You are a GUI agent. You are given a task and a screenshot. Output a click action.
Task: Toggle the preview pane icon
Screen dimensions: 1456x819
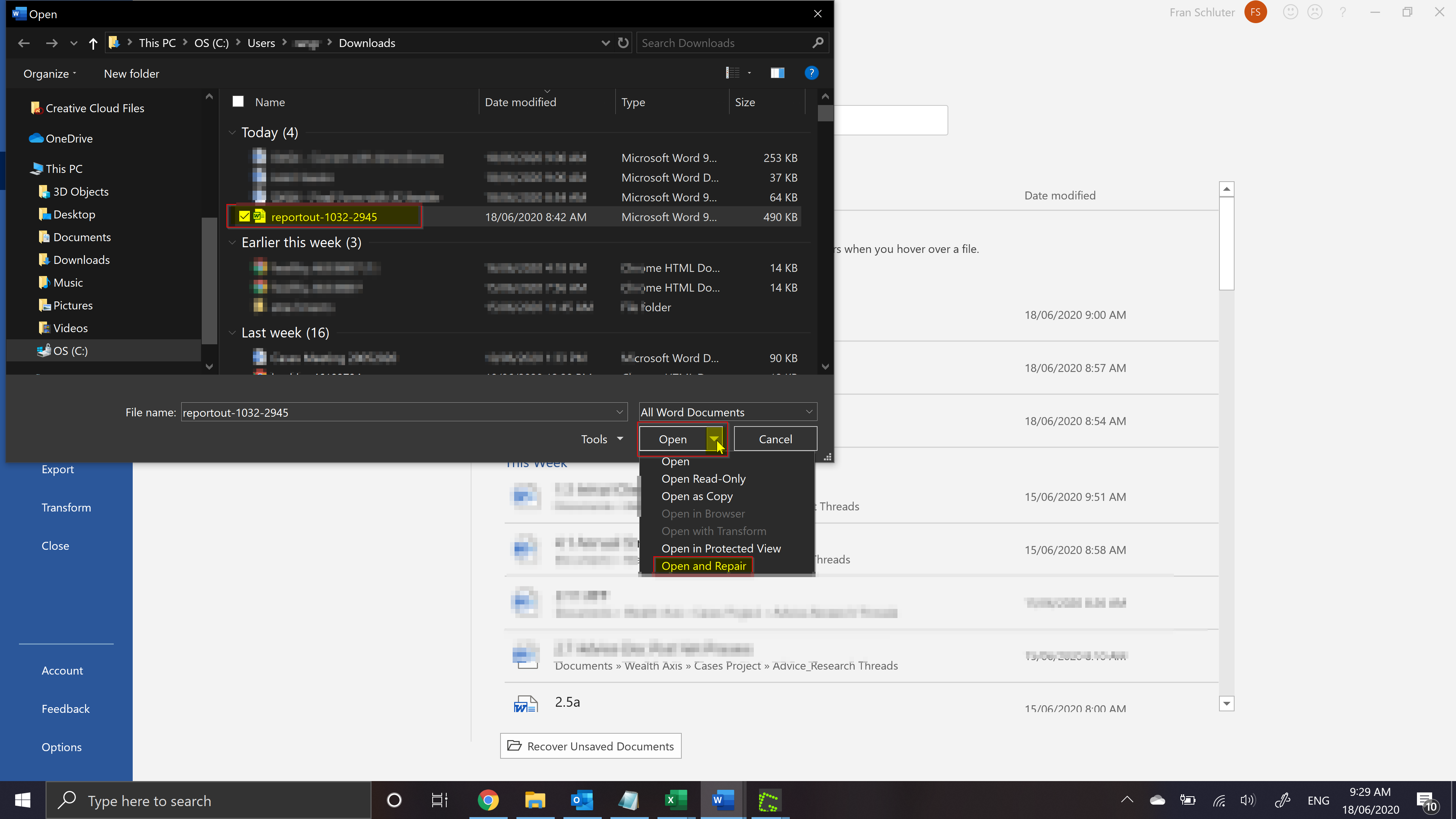pyautogui.click(x=777, y=73)
